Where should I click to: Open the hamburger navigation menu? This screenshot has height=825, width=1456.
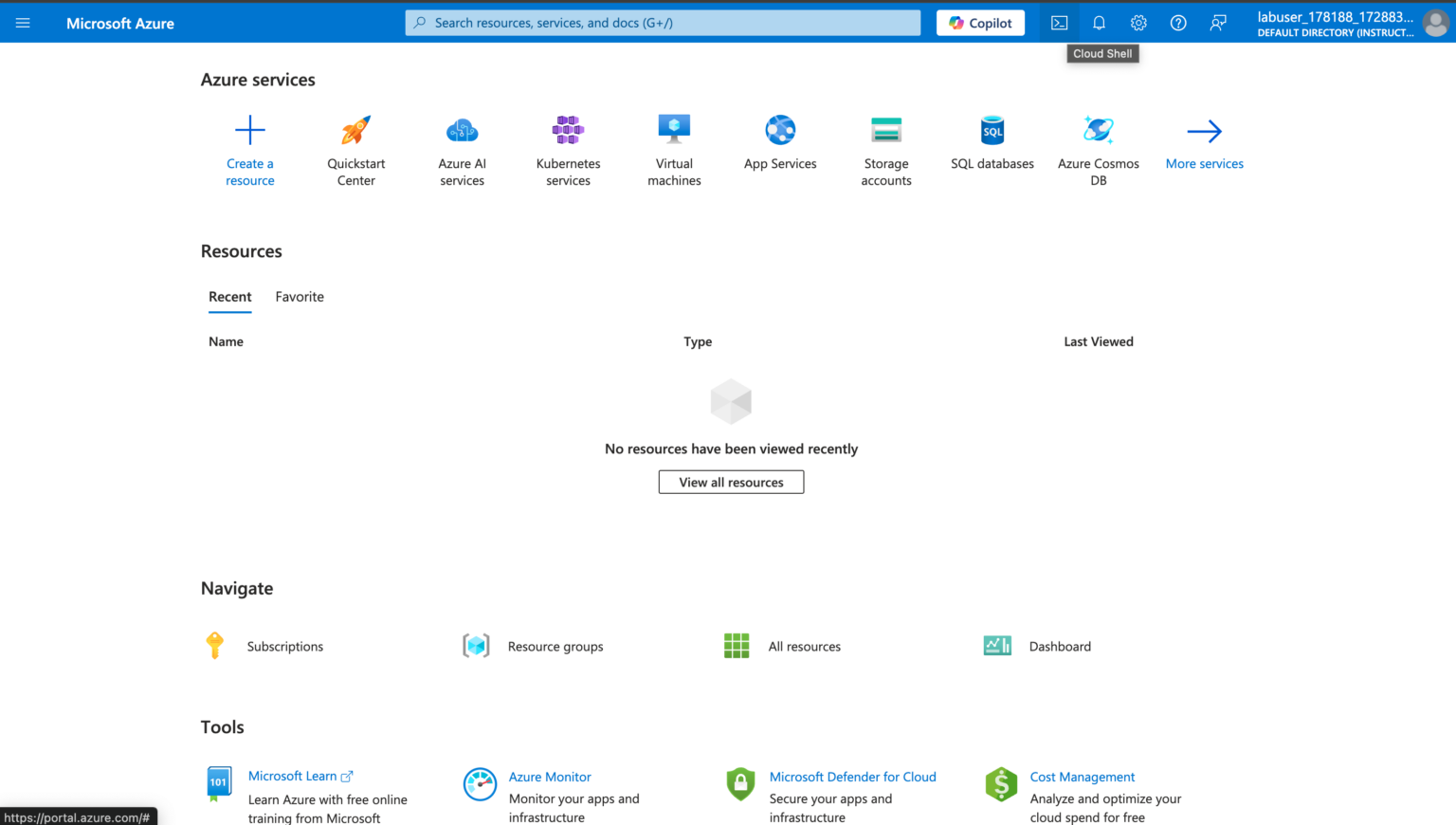point(23,22)
